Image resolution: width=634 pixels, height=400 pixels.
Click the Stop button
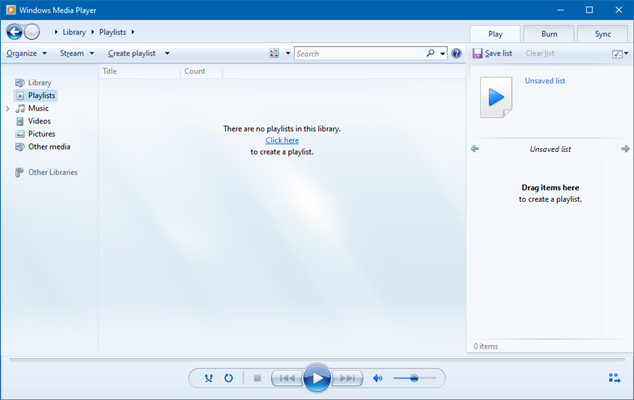click(x=257, y=378)
